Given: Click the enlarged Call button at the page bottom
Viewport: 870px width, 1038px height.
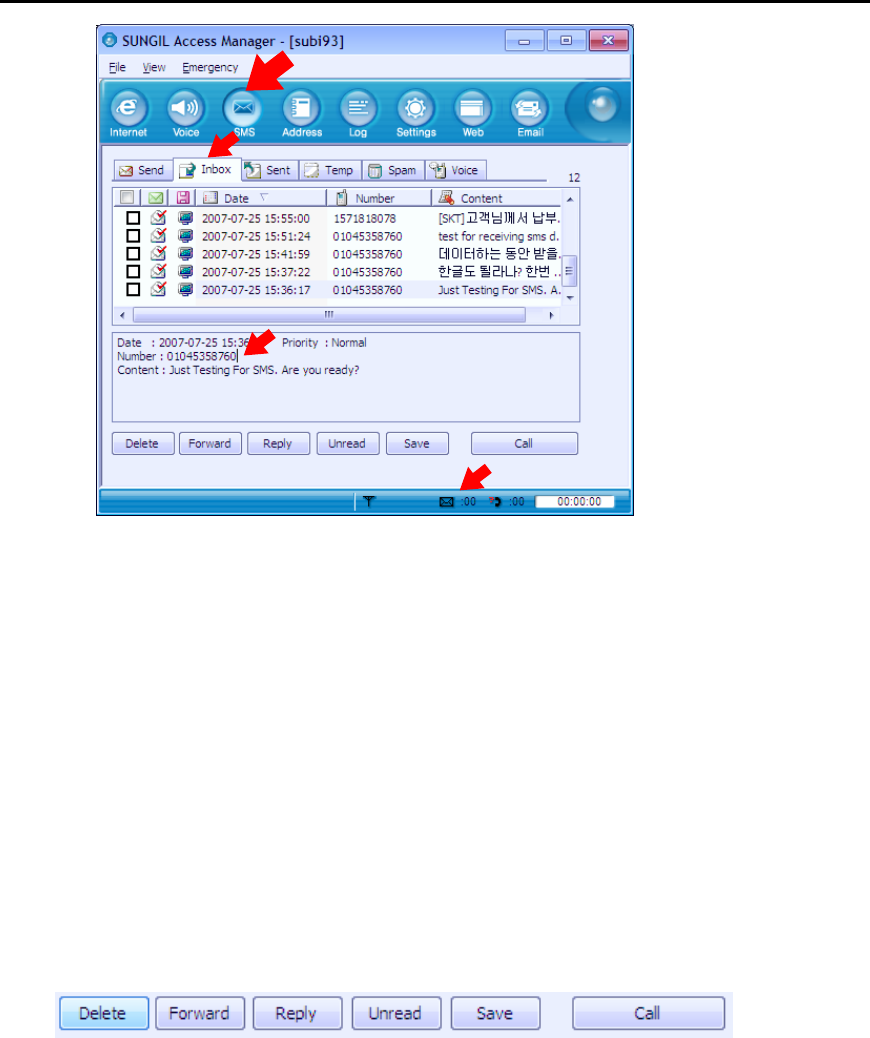Looking at the screenshot, I should pyautogui.click(x=648, y=1014).
